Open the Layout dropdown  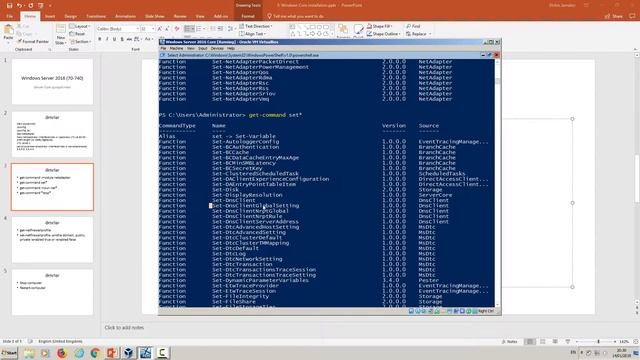[x=79, y=26]
